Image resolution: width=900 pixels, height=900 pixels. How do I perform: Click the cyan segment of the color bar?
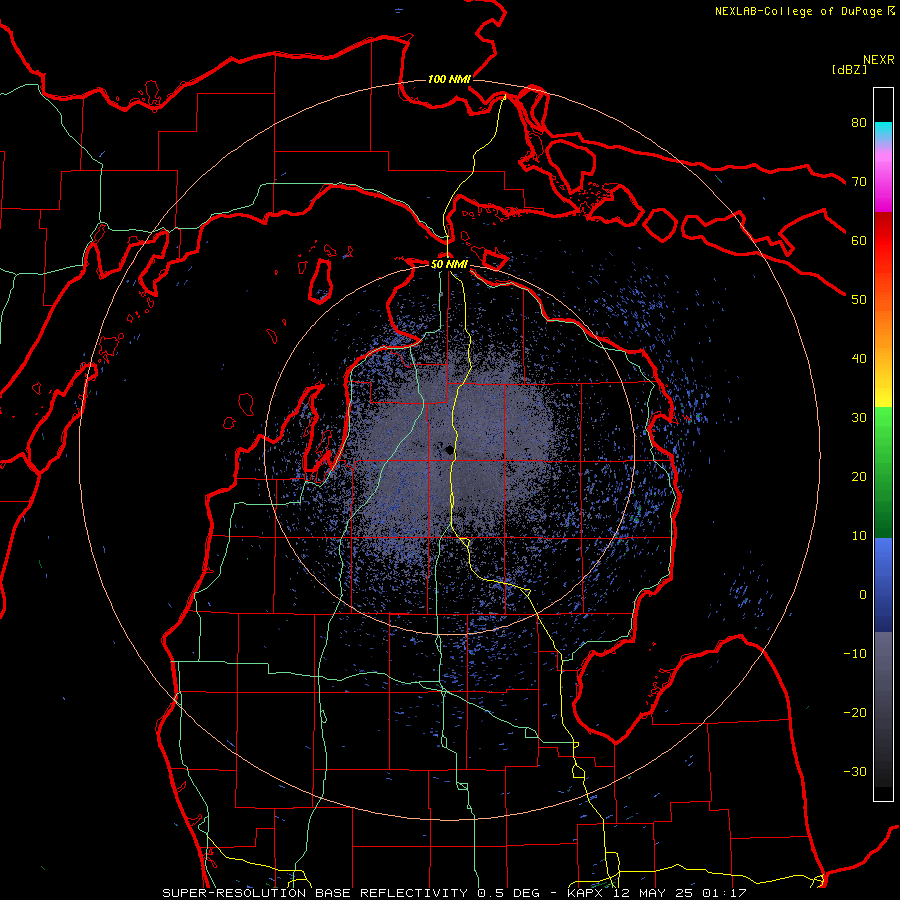pos(883,132)
